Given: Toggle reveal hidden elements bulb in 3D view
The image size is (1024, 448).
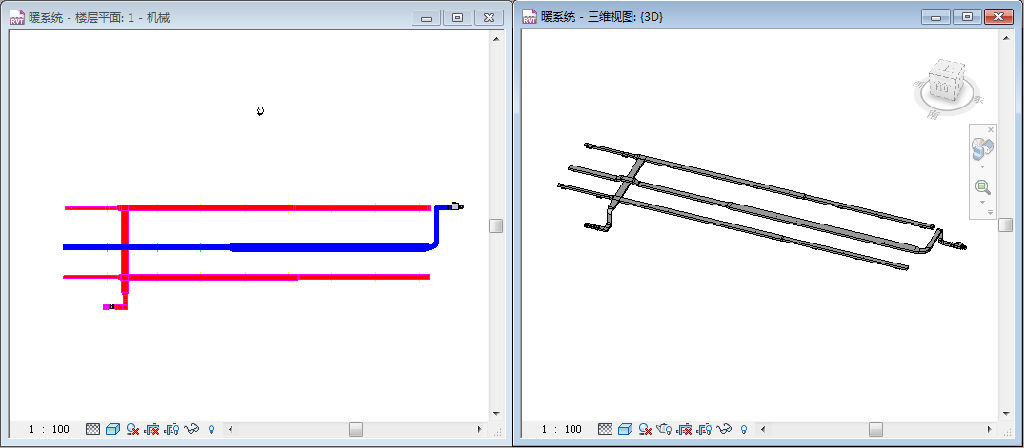Looking at the screenshot, I should coord(744,430).
